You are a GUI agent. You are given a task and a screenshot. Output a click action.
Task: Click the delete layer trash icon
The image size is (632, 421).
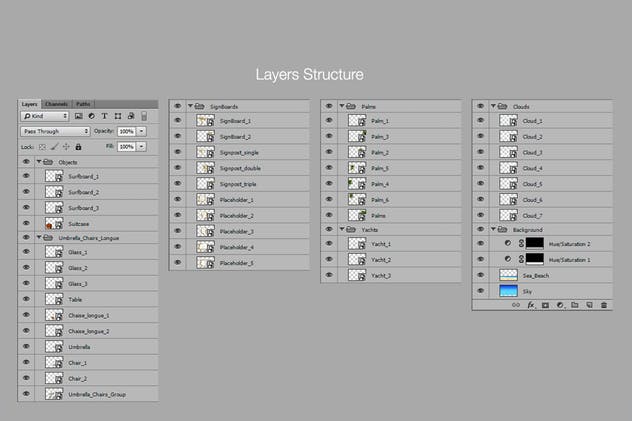[x=605, y=304]
